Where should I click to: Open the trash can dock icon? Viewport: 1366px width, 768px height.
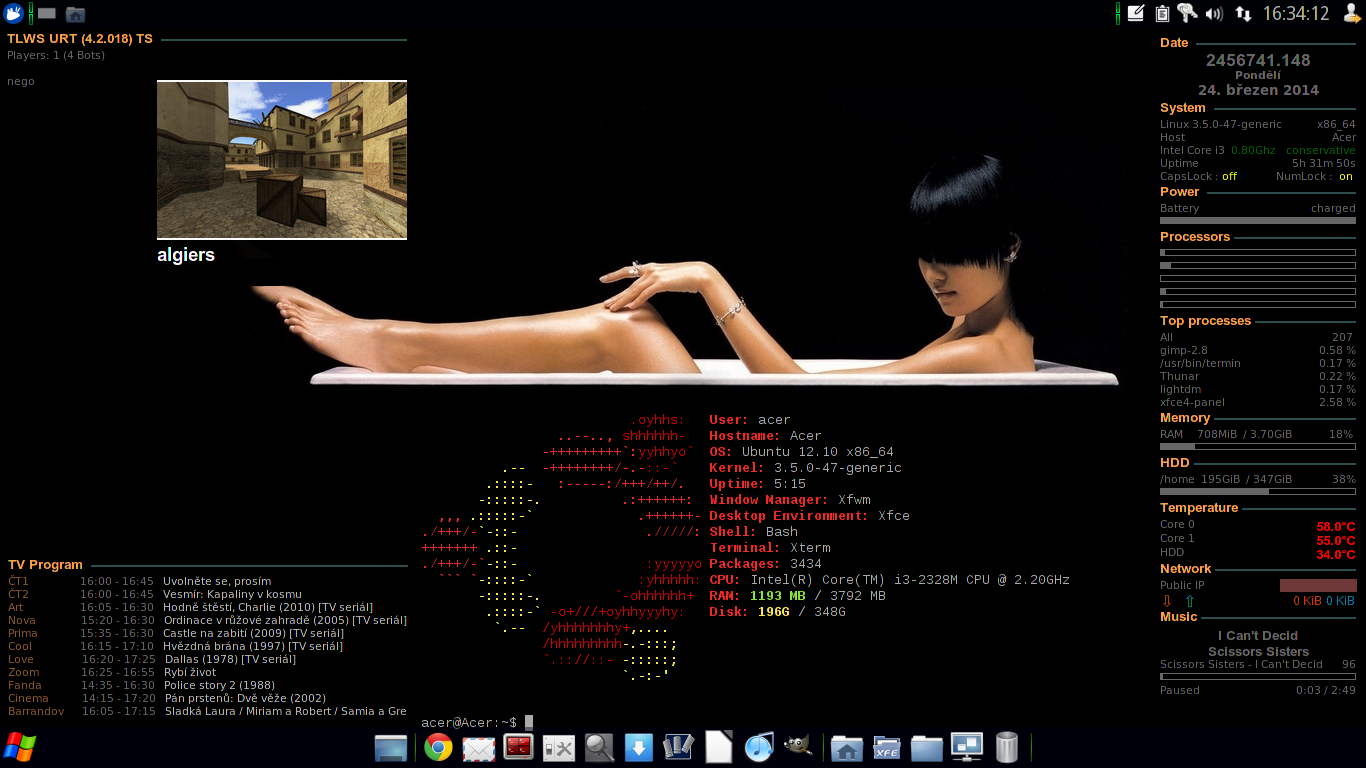pyautogui.click(x=1007, y=747)
